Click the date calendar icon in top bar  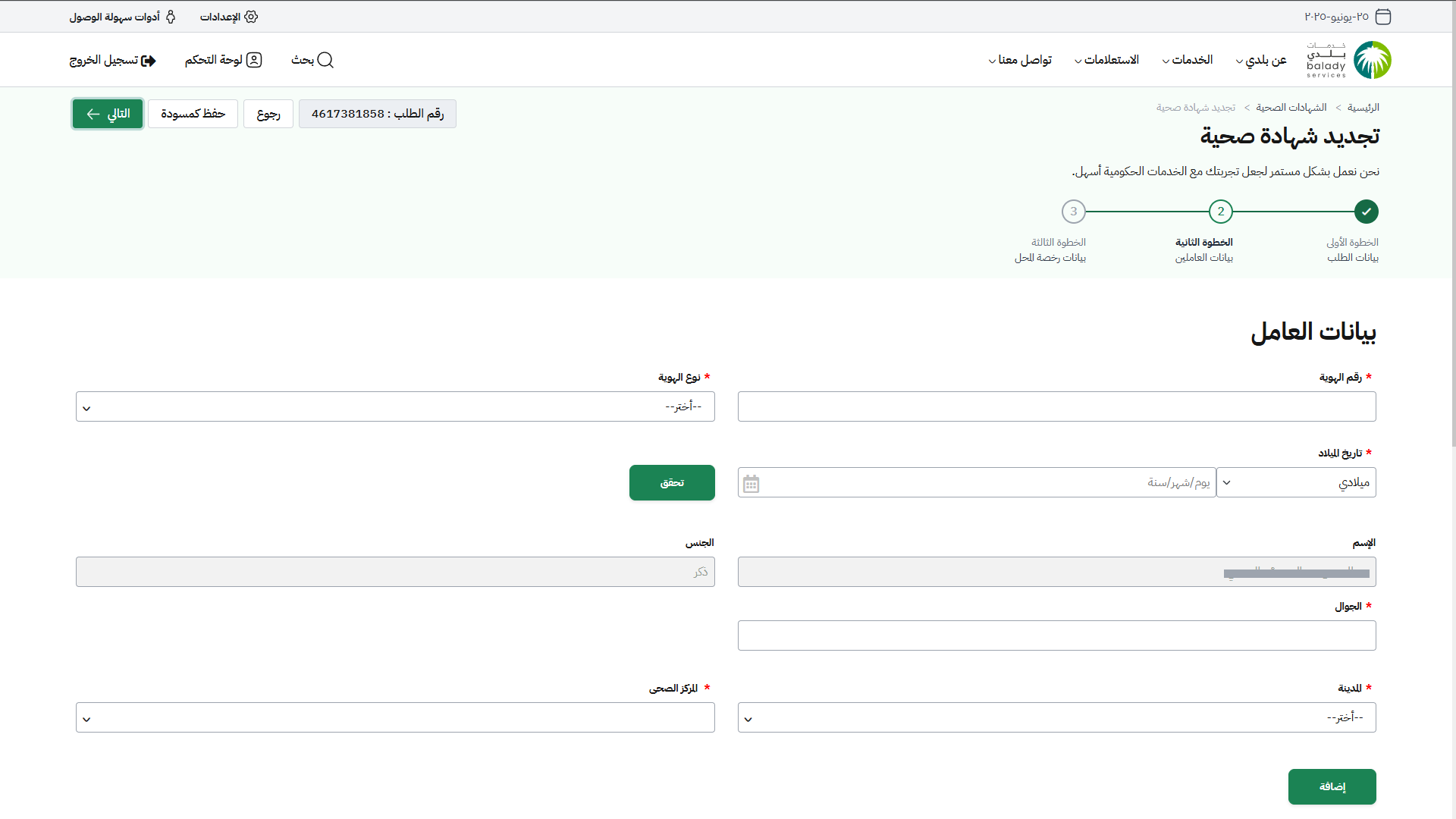click(x=1383, y=17)
